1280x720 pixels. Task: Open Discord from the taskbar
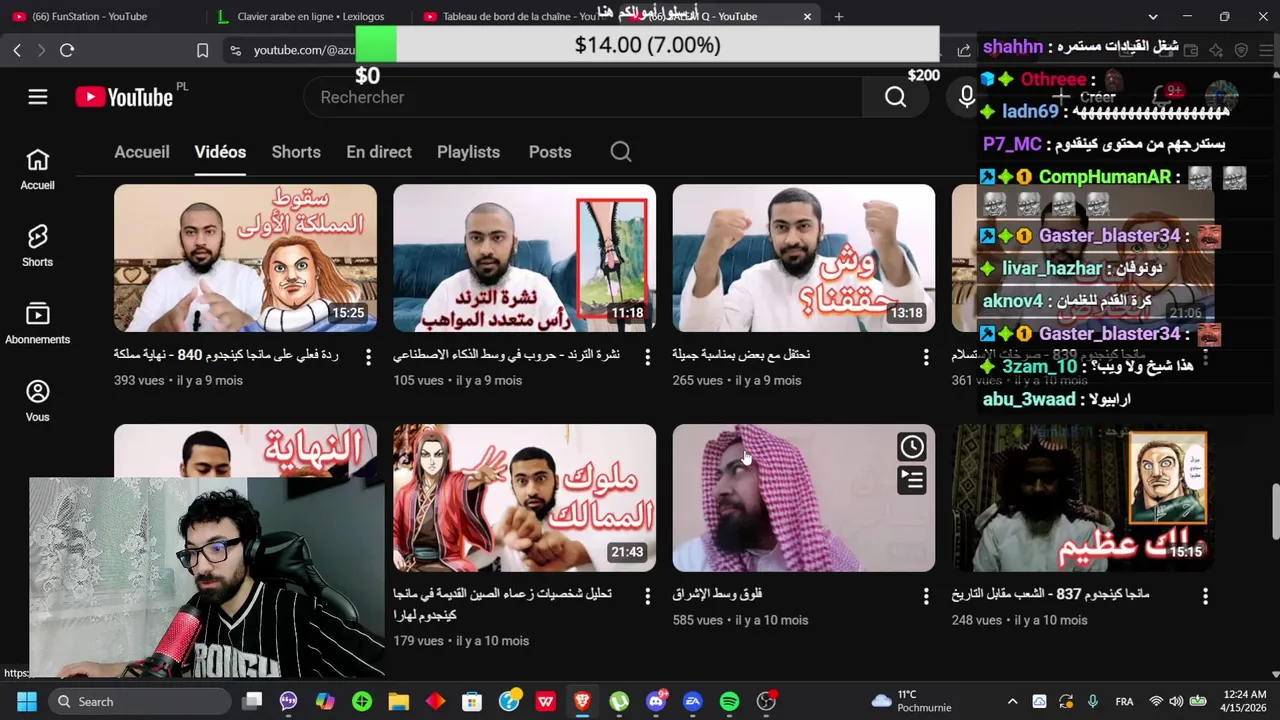coord(656,702)
